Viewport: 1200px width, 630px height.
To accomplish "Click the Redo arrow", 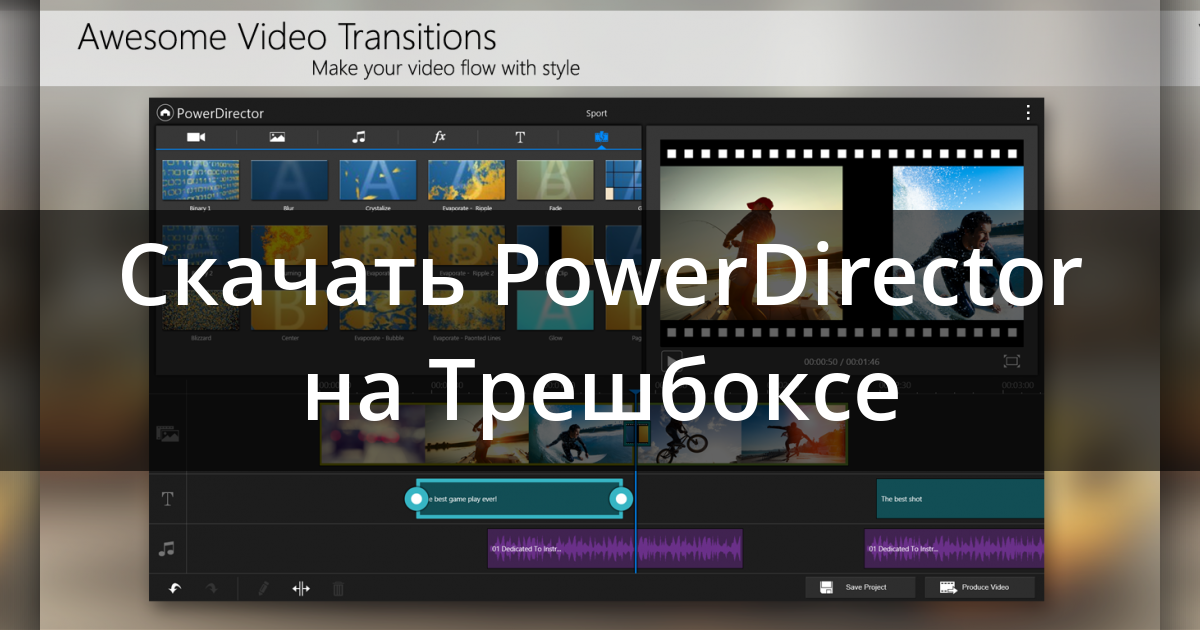I will [211, 589].
